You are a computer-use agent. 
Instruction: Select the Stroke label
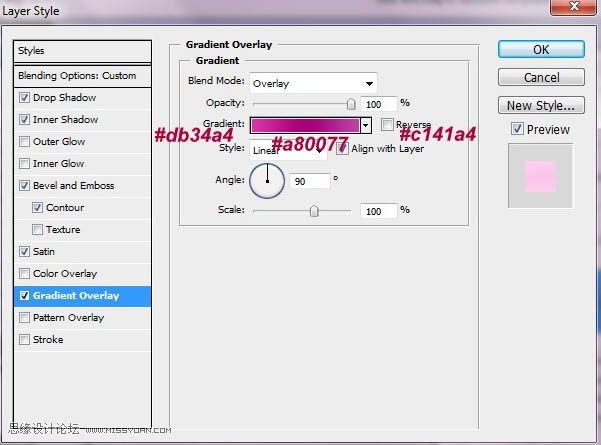[48, 340]
